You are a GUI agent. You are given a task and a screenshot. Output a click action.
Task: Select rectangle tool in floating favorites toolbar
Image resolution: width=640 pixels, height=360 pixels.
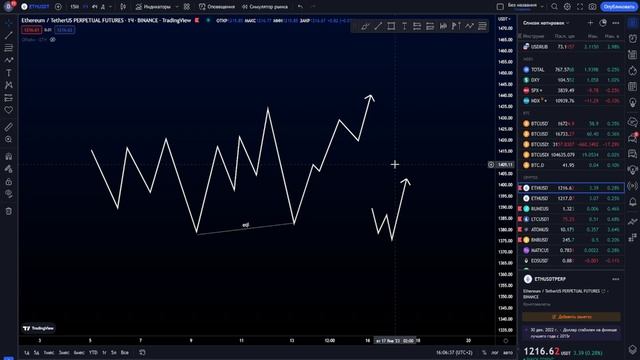point(391,26)
